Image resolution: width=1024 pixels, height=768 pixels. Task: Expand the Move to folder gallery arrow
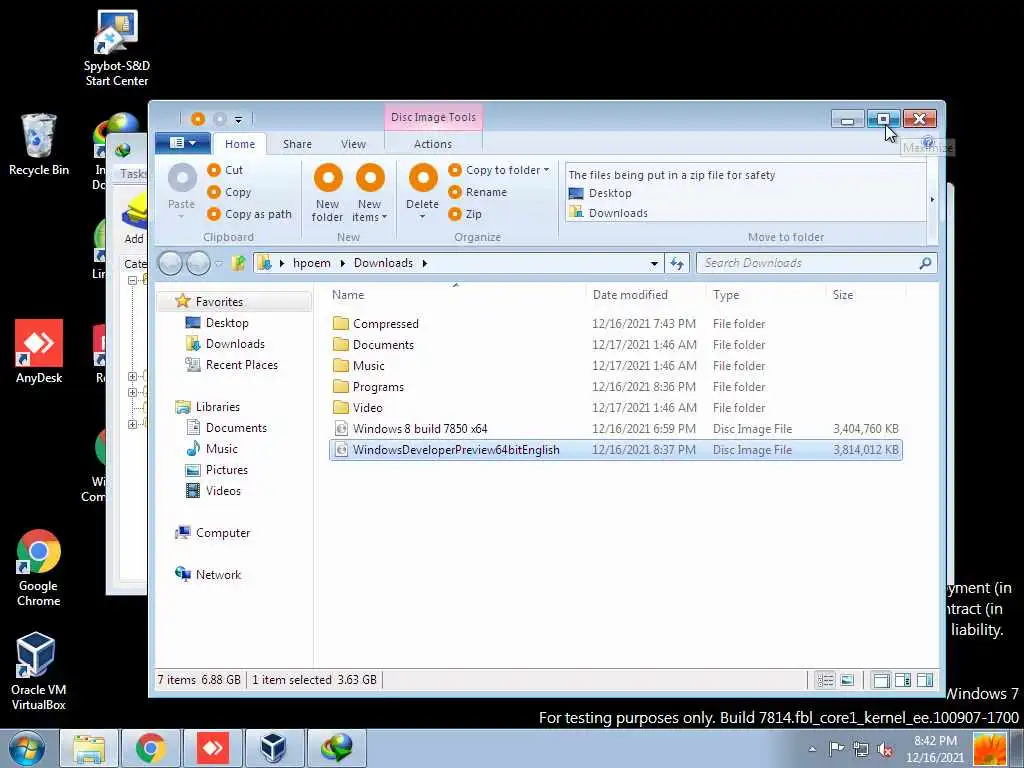click(932, 199)
